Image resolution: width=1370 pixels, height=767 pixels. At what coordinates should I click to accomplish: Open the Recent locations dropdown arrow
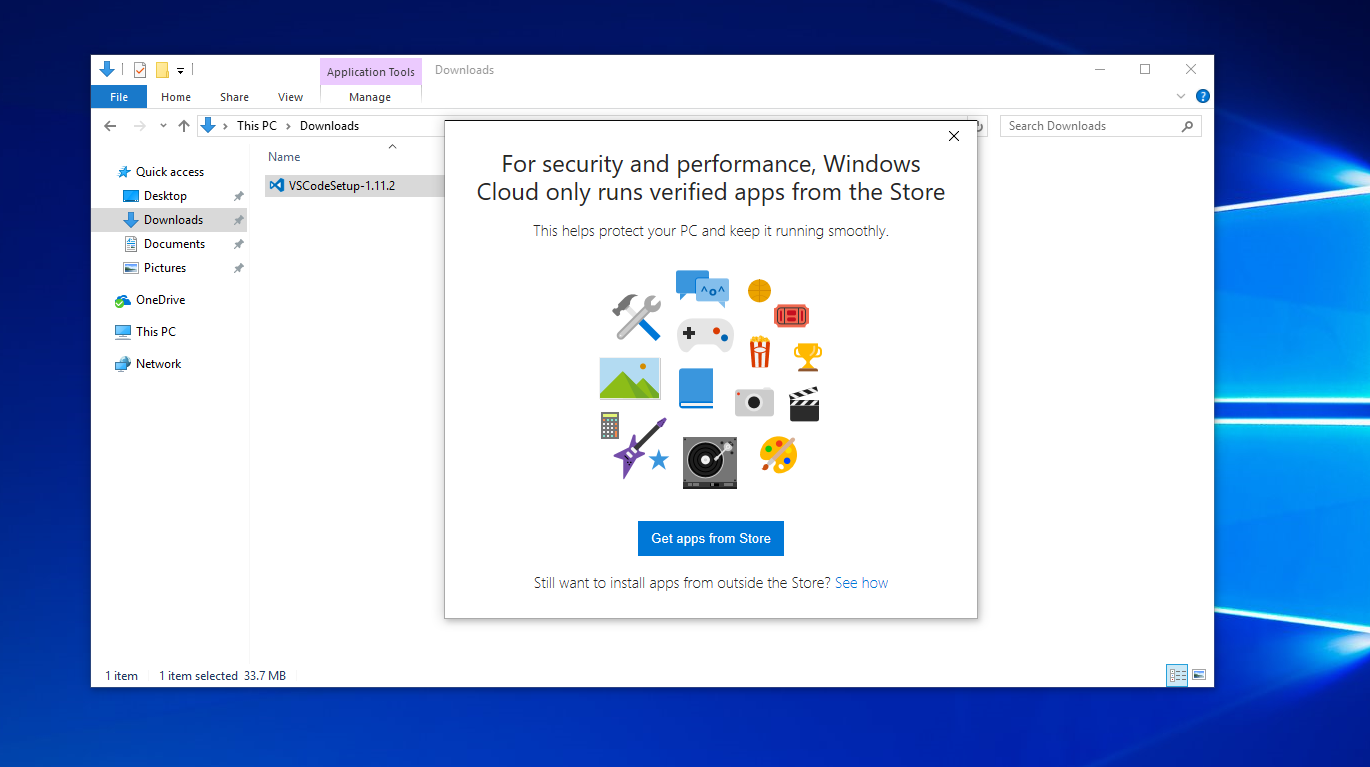pyautogui.click(x=163, y=126)
